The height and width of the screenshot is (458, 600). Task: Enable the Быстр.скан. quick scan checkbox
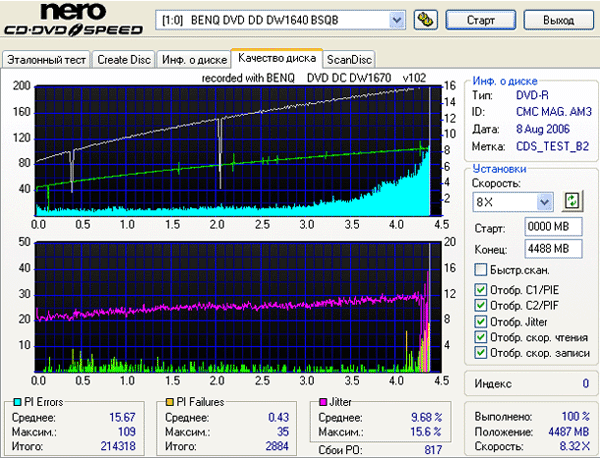[x=481, y=270]
